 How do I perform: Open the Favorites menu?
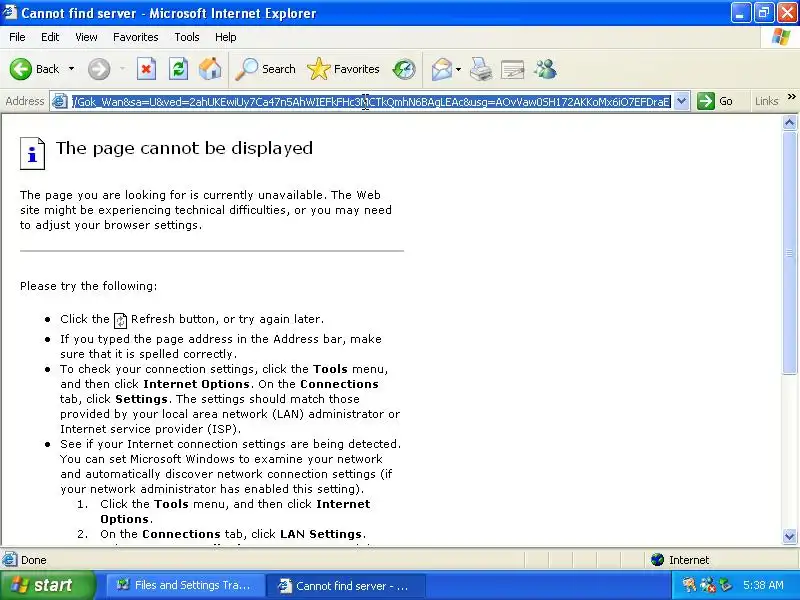(x=136, y=37)
